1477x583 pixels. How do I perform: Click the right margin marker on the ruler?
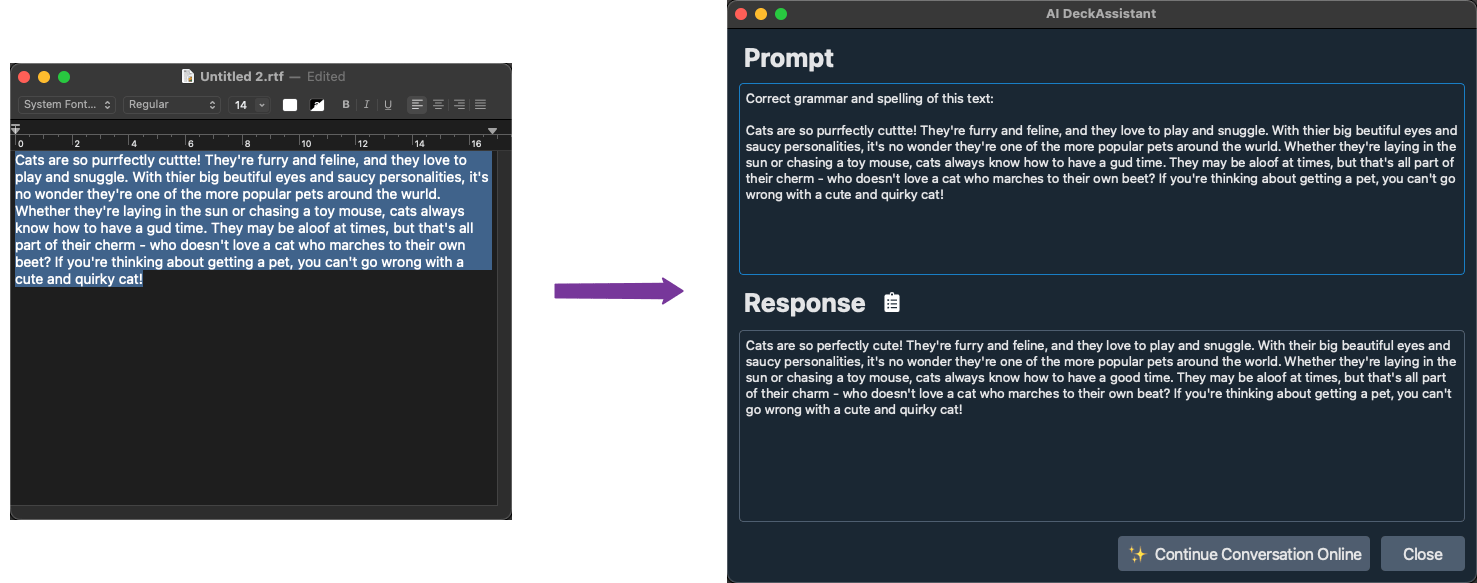click(x=492, y=130)
